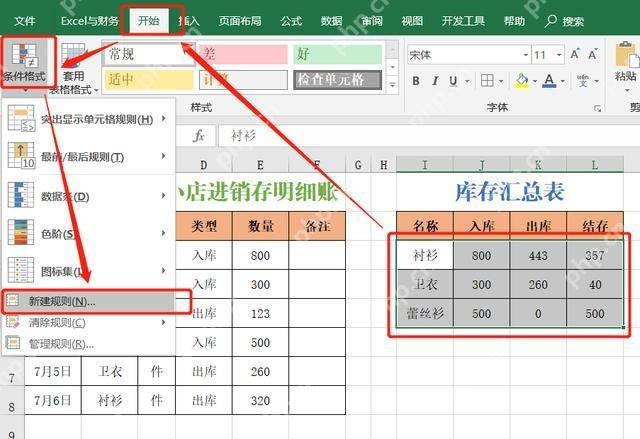The width and height of the screenshot is (640, 439).
Task: Select the 7月6日 date cell
Action: [x=53, y=400]
